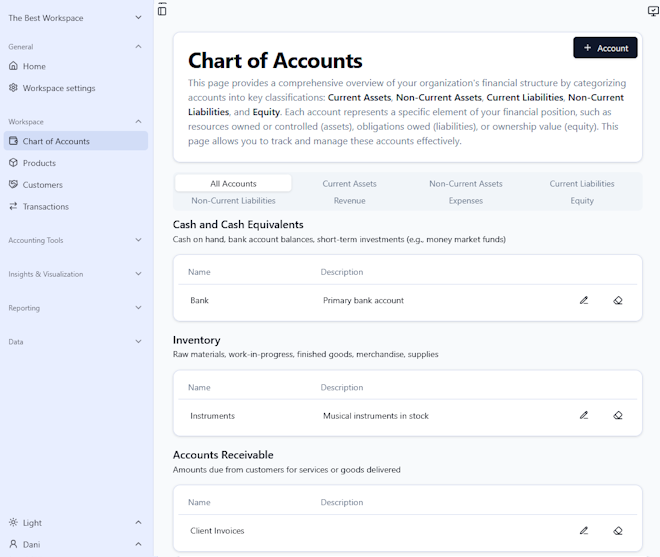Erase the Instruments account using eraser icon
The image size is (660, 557).
point(618,416)
